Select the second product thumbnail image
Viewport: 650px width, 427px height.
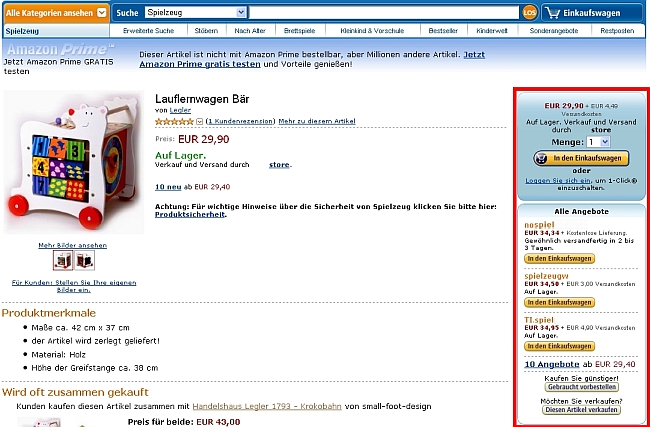85,260
